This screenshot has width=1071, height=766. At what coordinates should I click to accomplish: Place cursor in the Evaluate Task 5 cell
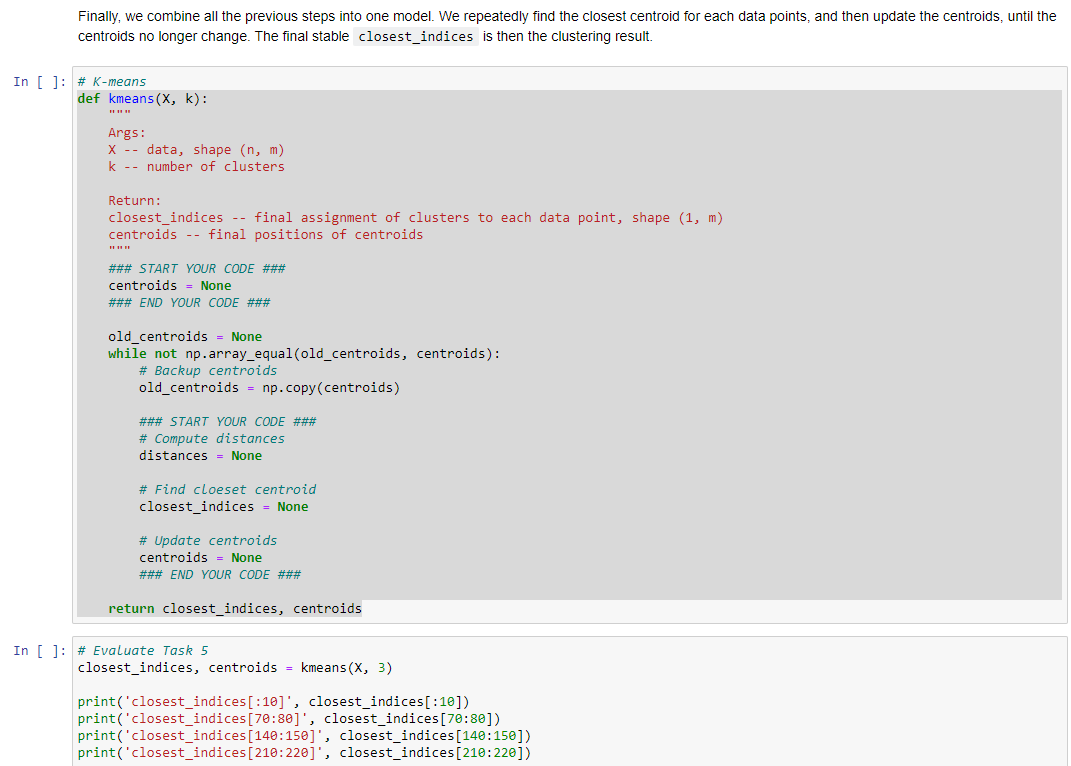400,700
